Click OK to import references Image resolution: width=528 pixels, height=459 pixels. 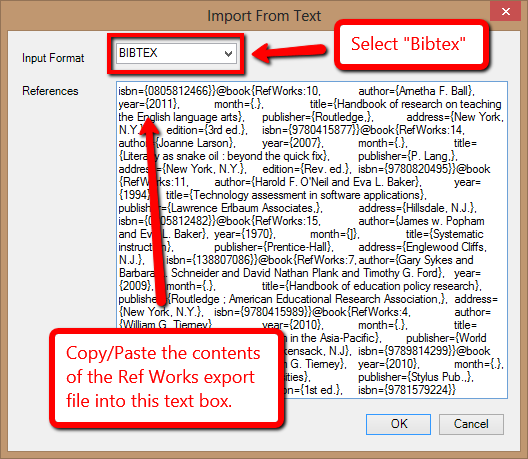398,424
